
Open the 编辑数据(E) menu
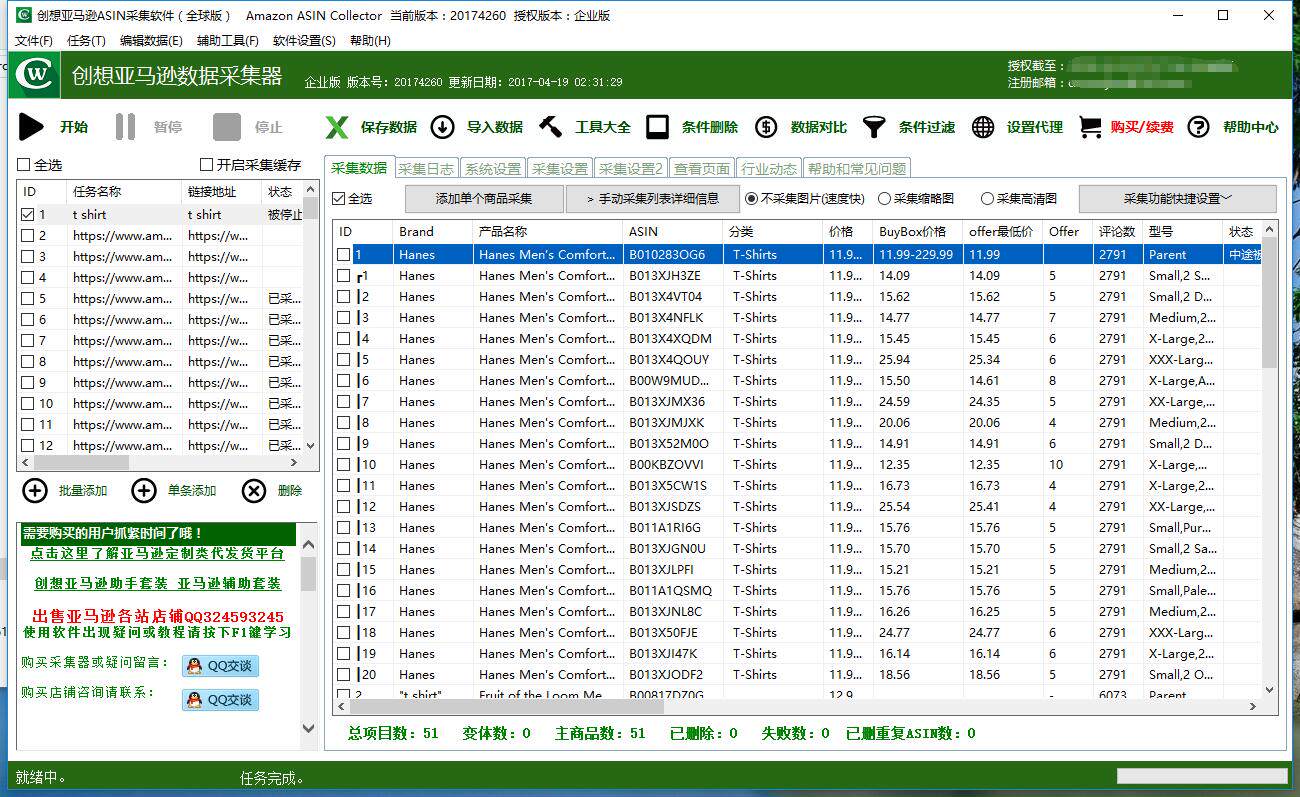[x=151, y=41]
